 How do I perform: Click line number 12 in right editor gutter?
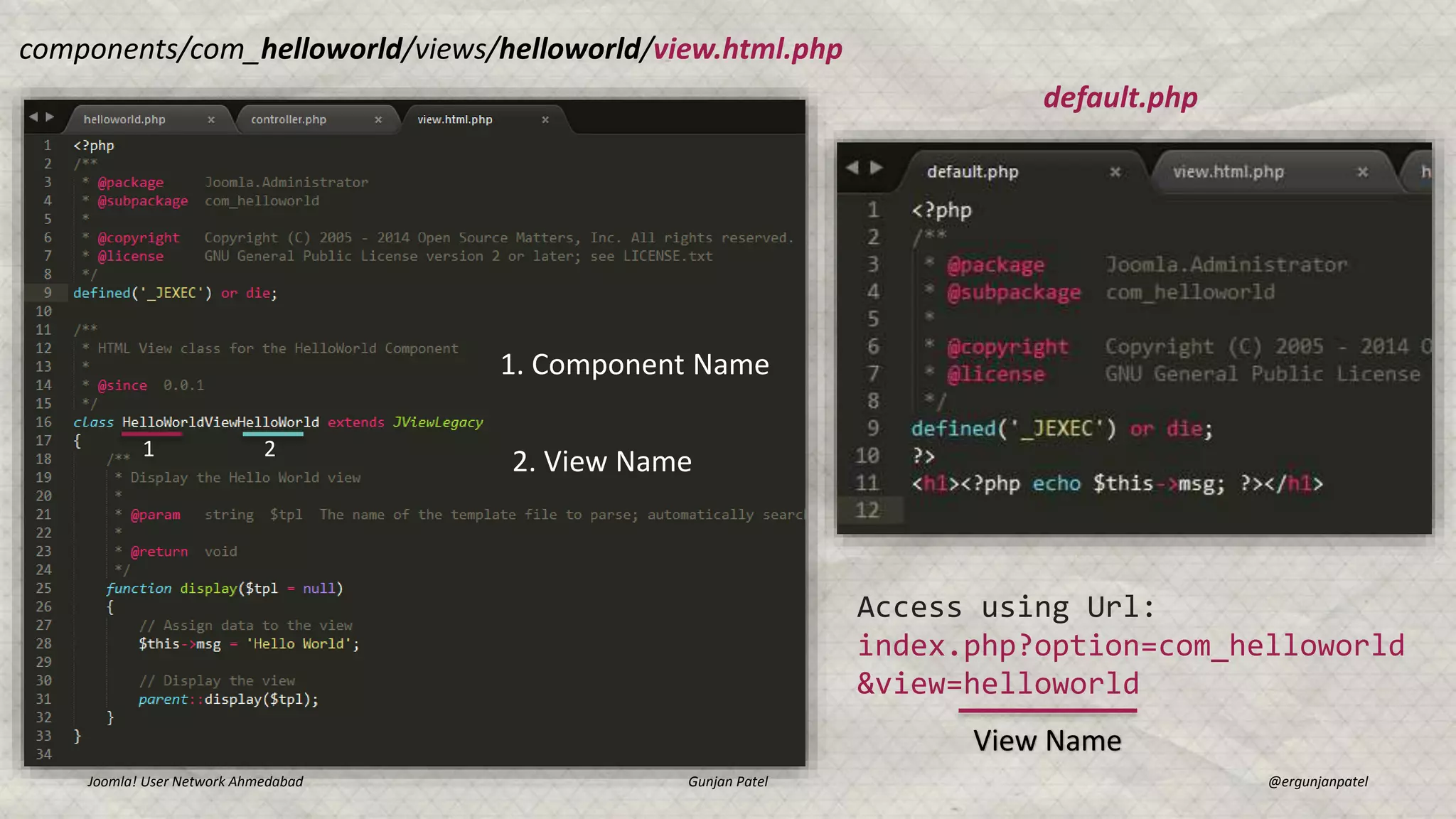pos(867,510)
